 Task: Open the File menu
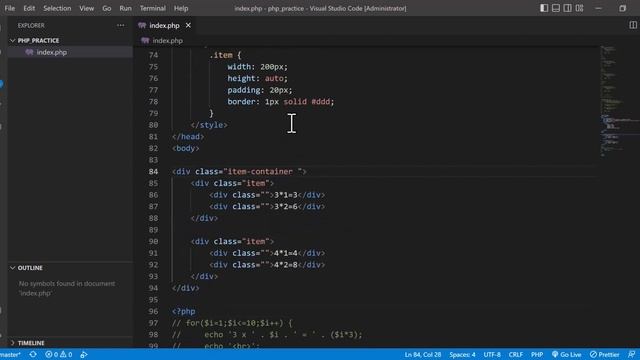pyautogui.click(x=10, y=8)
